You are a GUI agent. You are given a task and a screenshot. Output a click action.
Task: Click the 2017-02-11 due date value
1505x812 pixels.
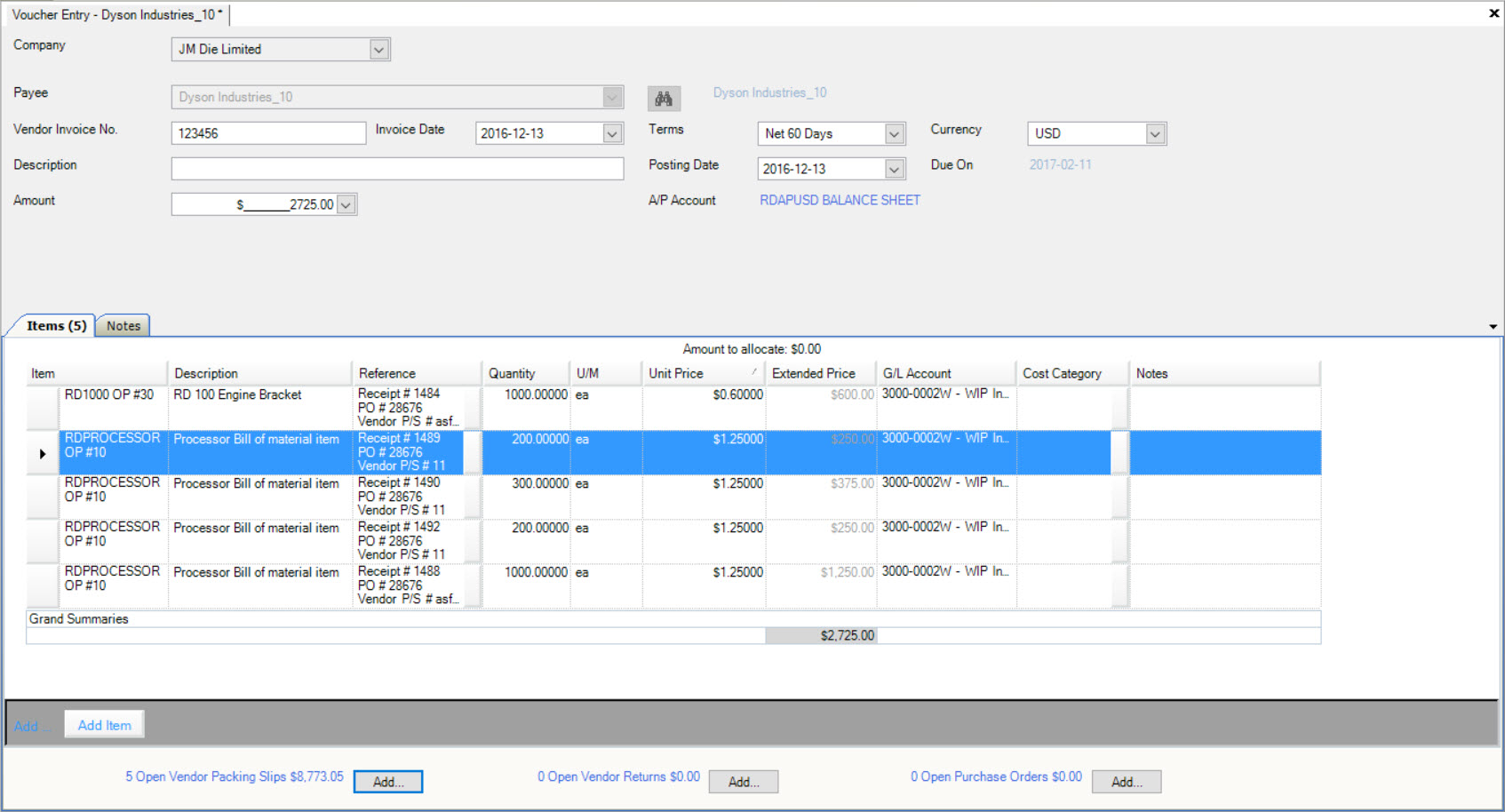click(x=1060, y=165)
